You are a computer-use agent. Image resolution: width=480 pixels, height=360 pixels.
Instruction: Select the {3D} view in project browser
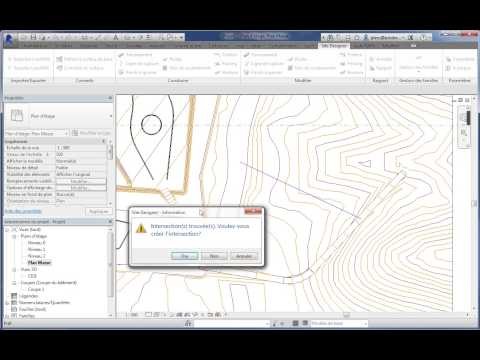(x=32, y=276)
